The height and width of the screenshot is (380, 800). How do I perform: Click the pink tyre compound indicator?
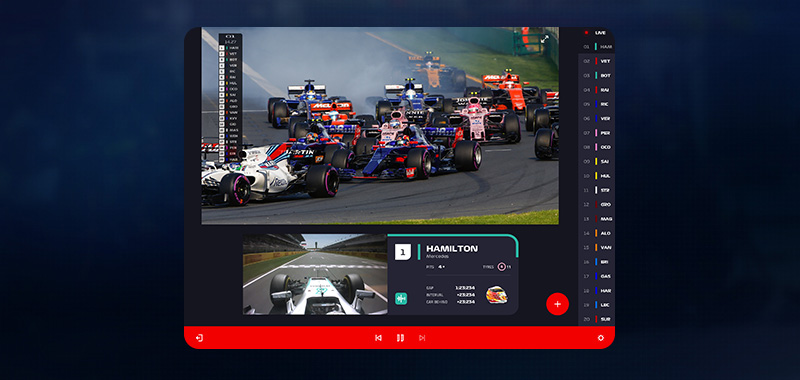pyautogui.click(x=502, y=266)
